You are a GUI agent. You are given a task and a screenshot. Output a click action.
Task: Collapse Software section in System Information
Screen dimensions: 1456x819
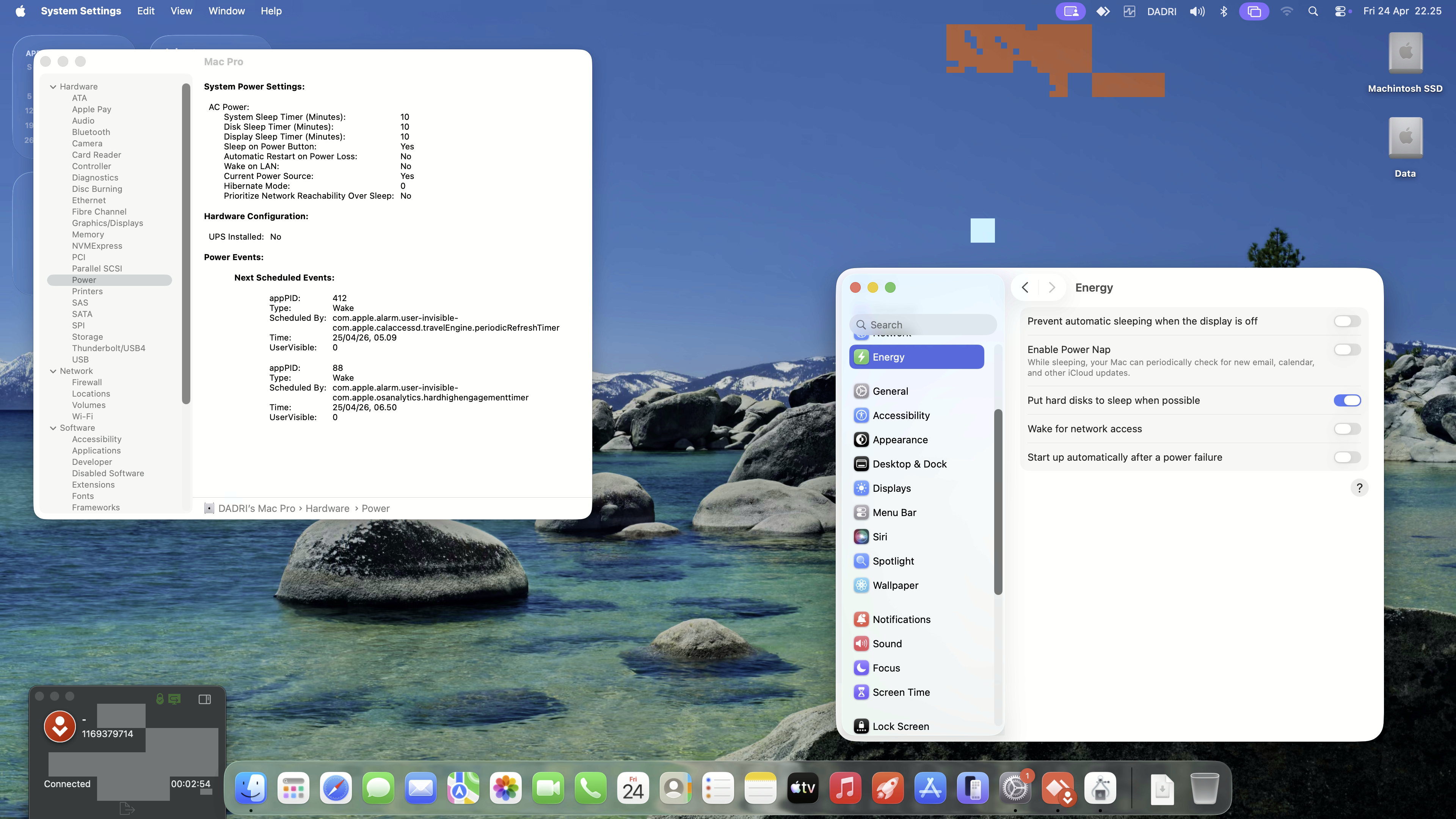[x=53, y=428]
